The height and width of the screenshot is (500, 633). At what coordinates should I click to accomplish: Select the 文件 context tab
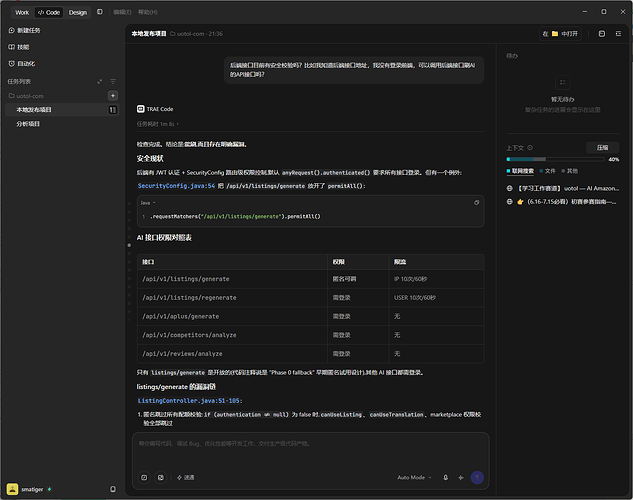[x=547, y=171]
